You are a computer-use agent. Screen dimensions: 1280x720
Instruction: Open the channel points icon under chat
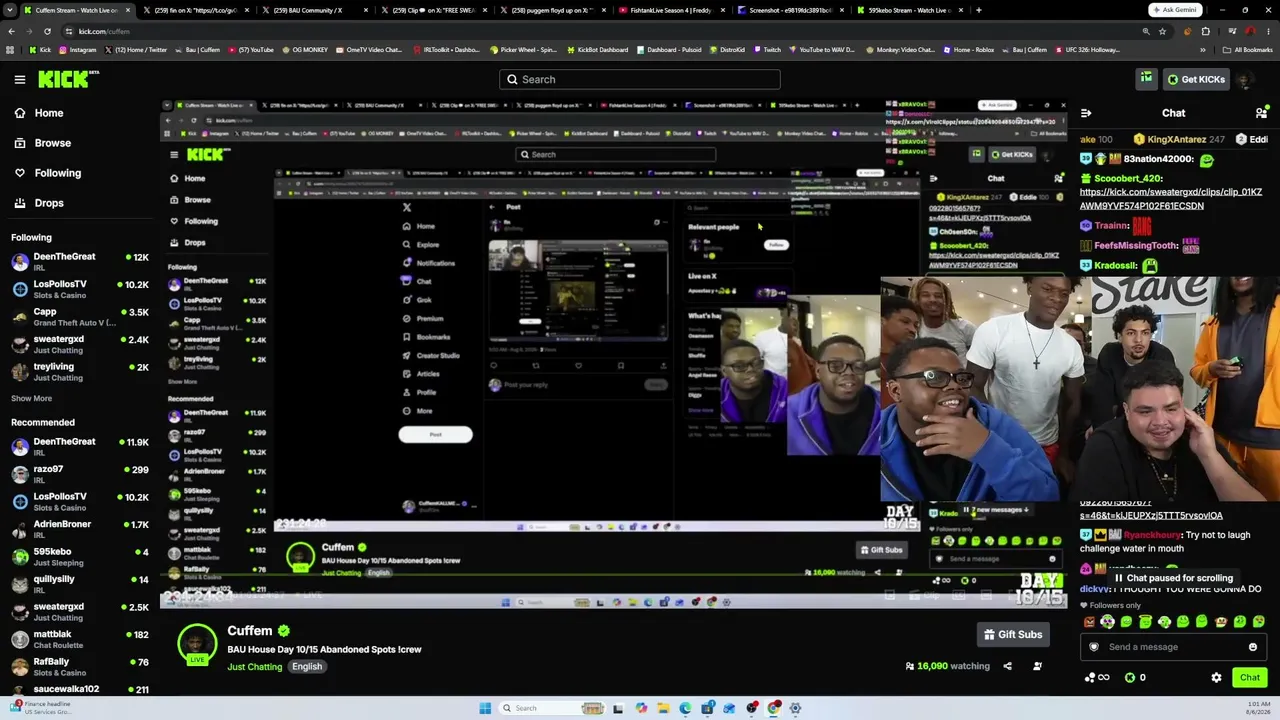click(x=1097, y=678)
